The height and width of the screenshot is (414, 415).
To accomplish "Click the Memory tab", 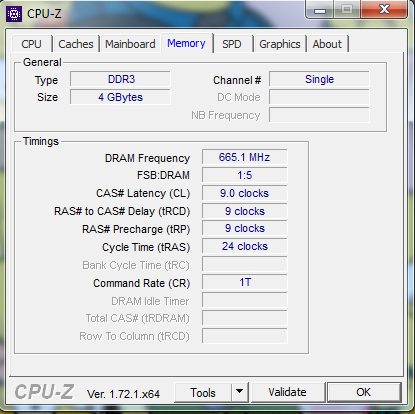I will [x=187, y=43].
